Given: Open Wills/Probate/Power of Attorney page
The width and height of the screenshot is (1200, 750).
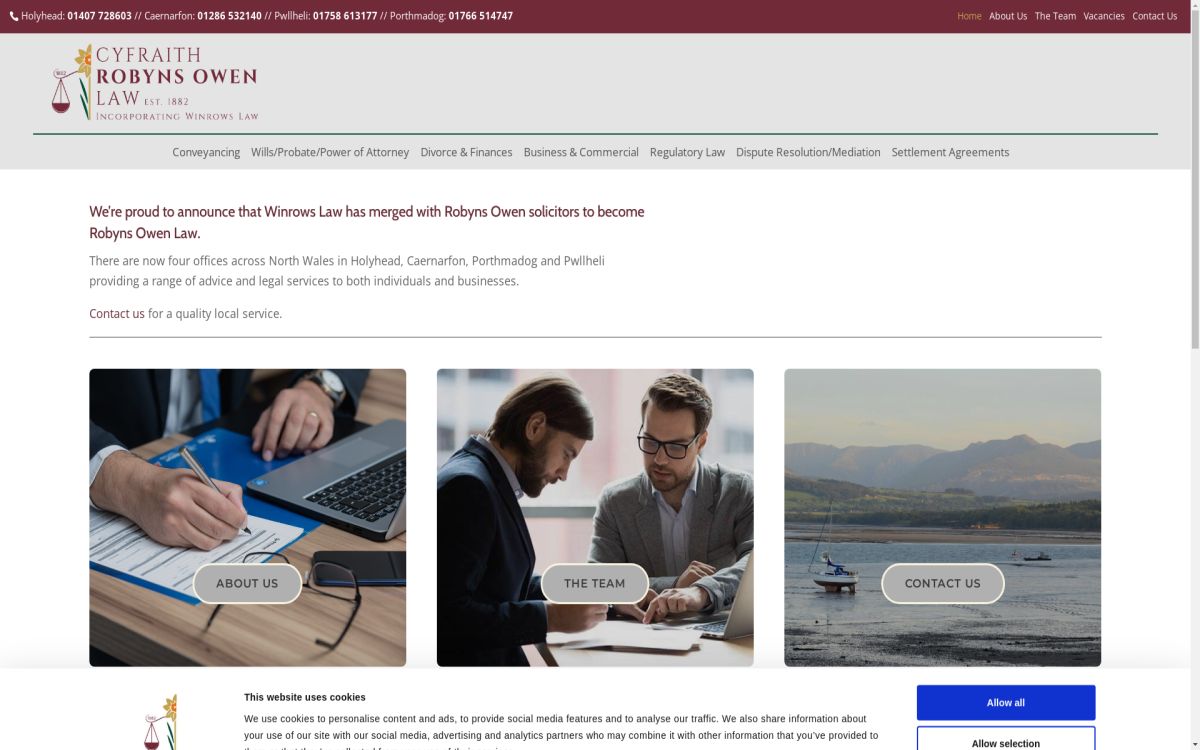Looking at the screenshot, I should click(x=330, y=152).
